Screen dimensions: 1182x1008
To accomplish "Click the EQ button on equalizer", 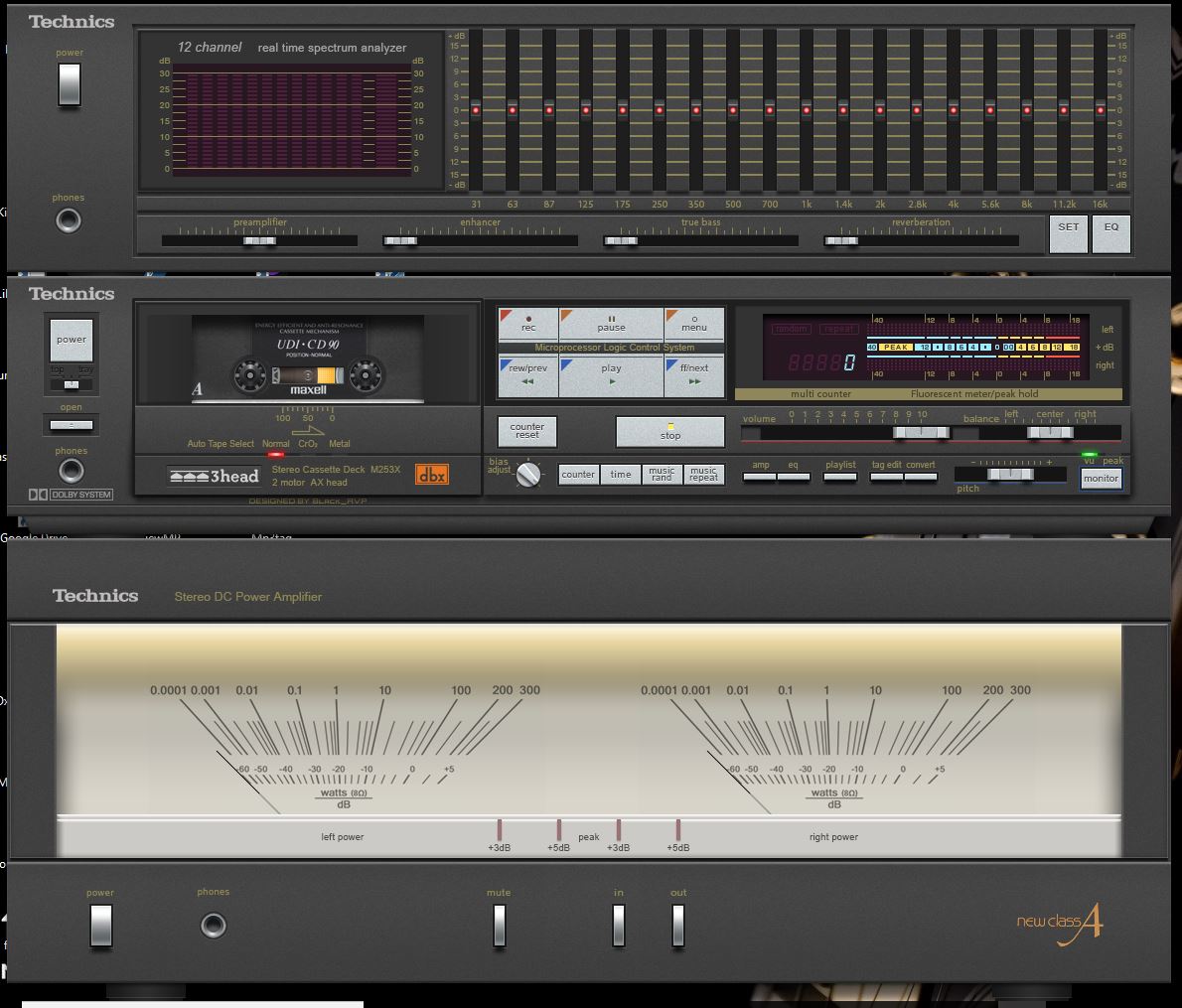I will click(1111, 234).
